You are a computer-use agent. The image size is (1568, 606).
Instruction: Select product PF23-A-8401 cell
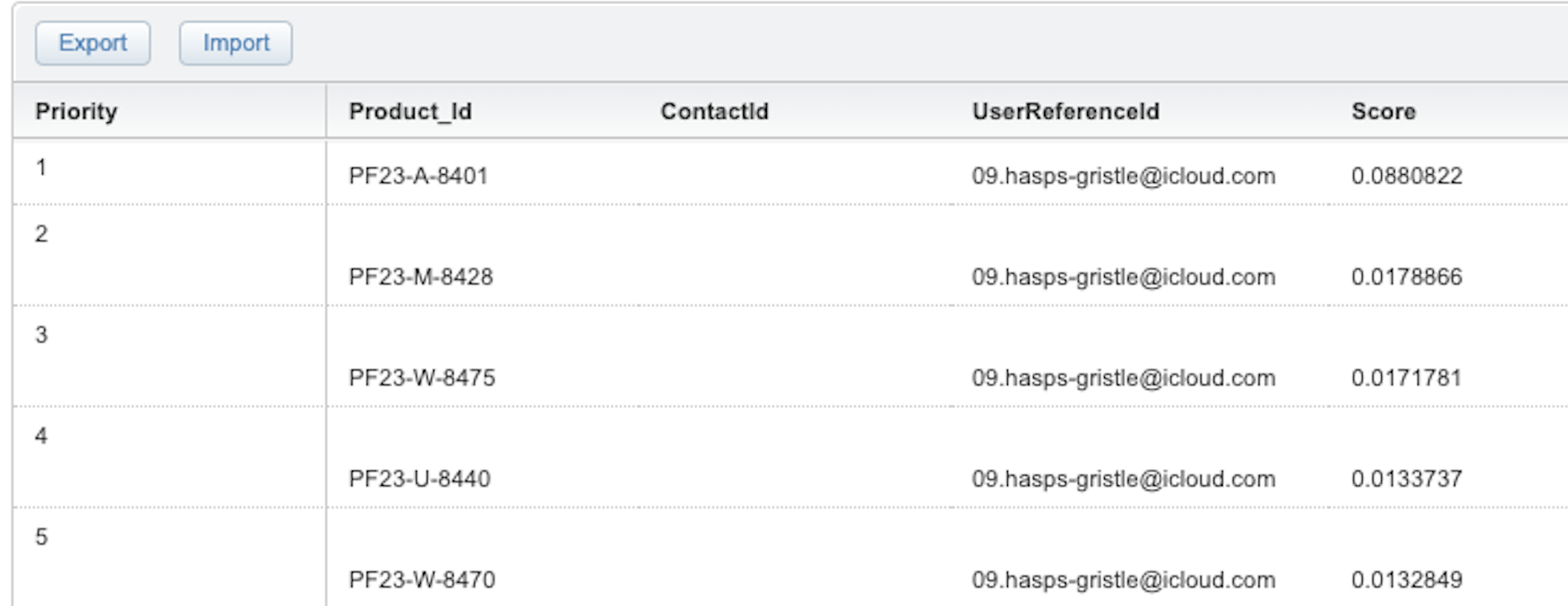click(418, 176)
